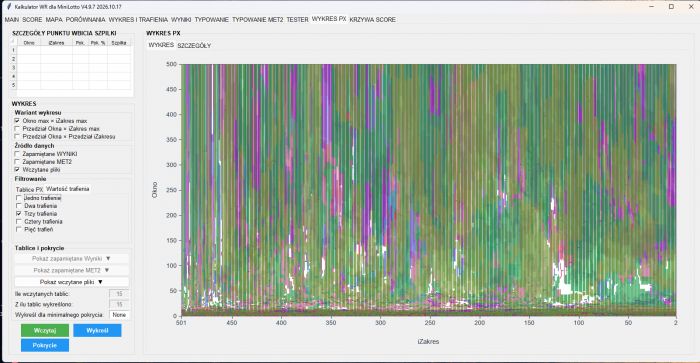Open the TYPOWANIE MET2 tab
Viewport: 700px width, 363px height.
coord(258,20)
